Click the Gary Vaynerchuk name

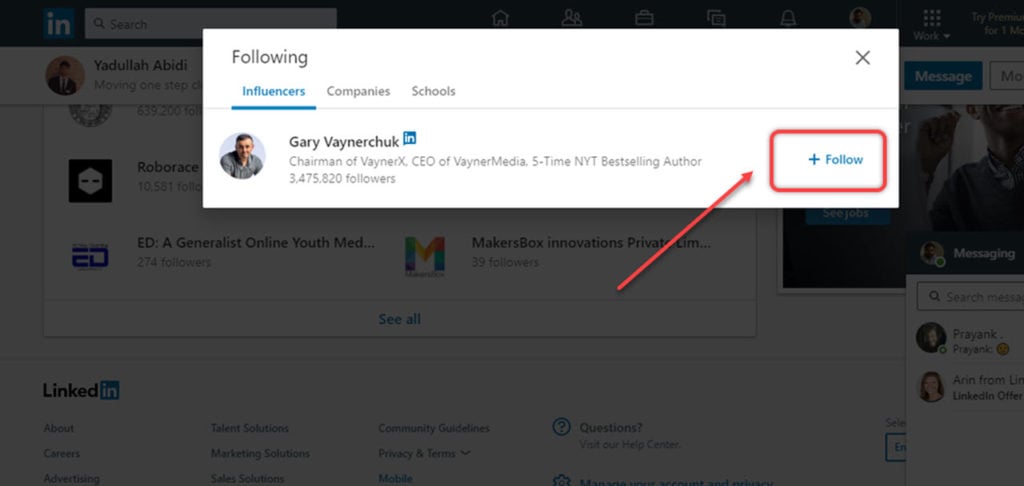click(344, 142)
